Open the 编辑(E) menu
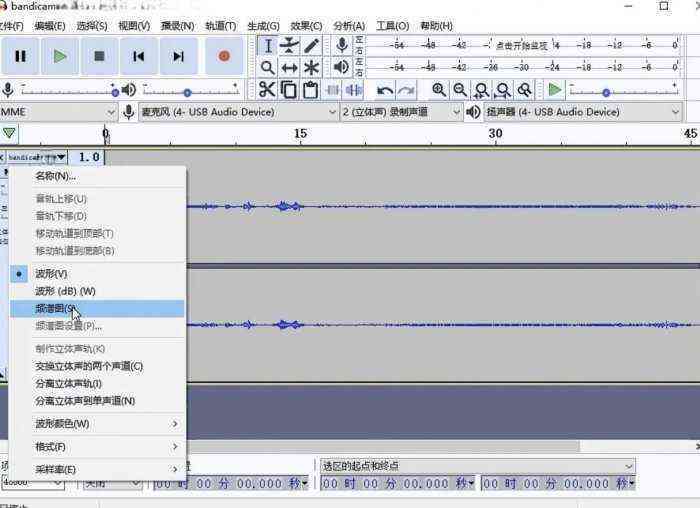This screenshot has height=508, width=700. coord(50,26)
